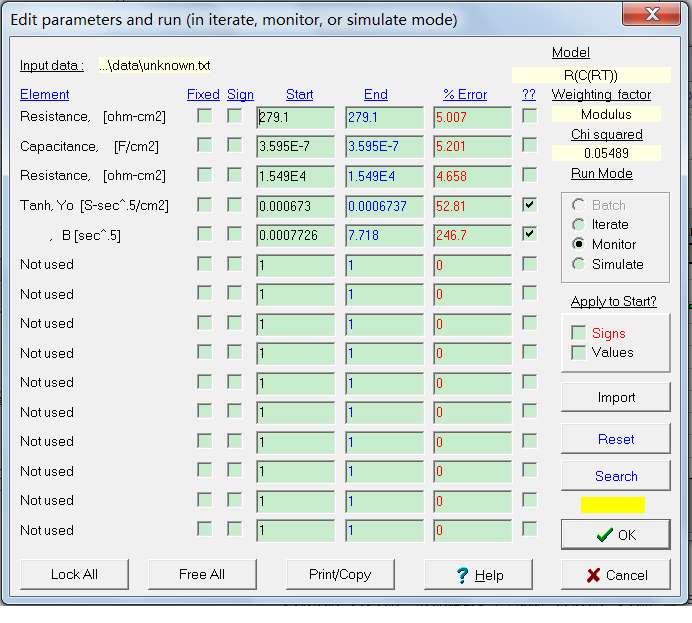Click the Weighting factor value Modulus

(x=606, y=114)
